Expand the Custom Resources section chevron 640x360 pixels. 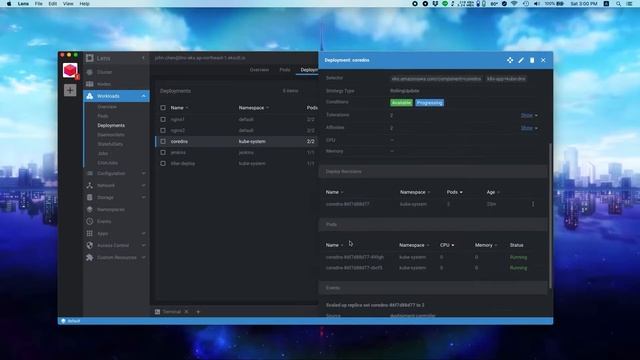click(x=143, y=258)
